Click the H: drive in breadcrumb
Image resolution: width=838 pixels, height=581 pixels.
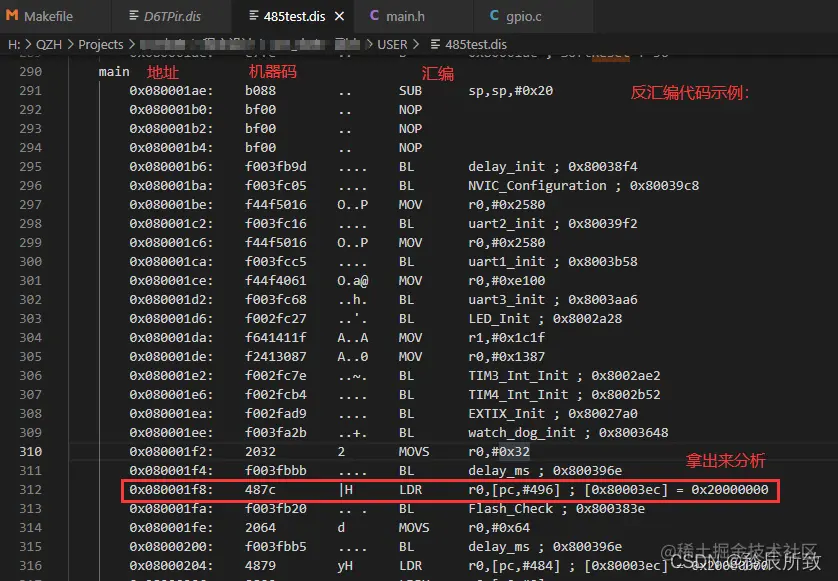tap(14, 44)
